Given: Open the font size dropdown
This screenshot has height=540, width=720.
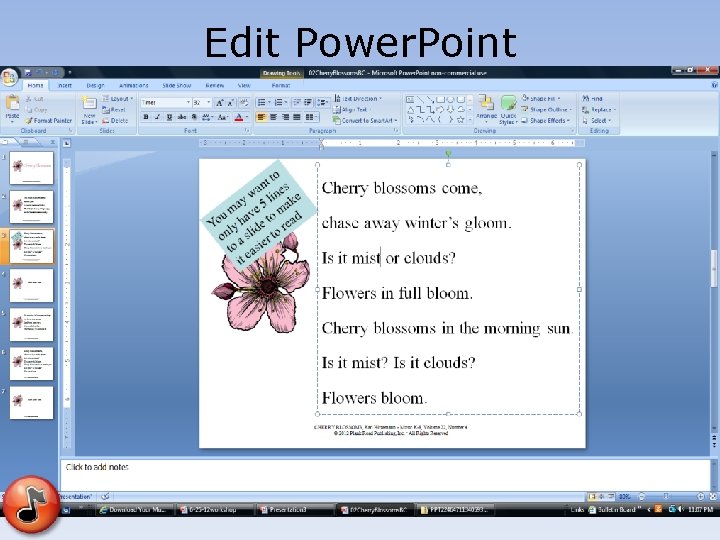Looking at the screenshot, I should 208,102.
